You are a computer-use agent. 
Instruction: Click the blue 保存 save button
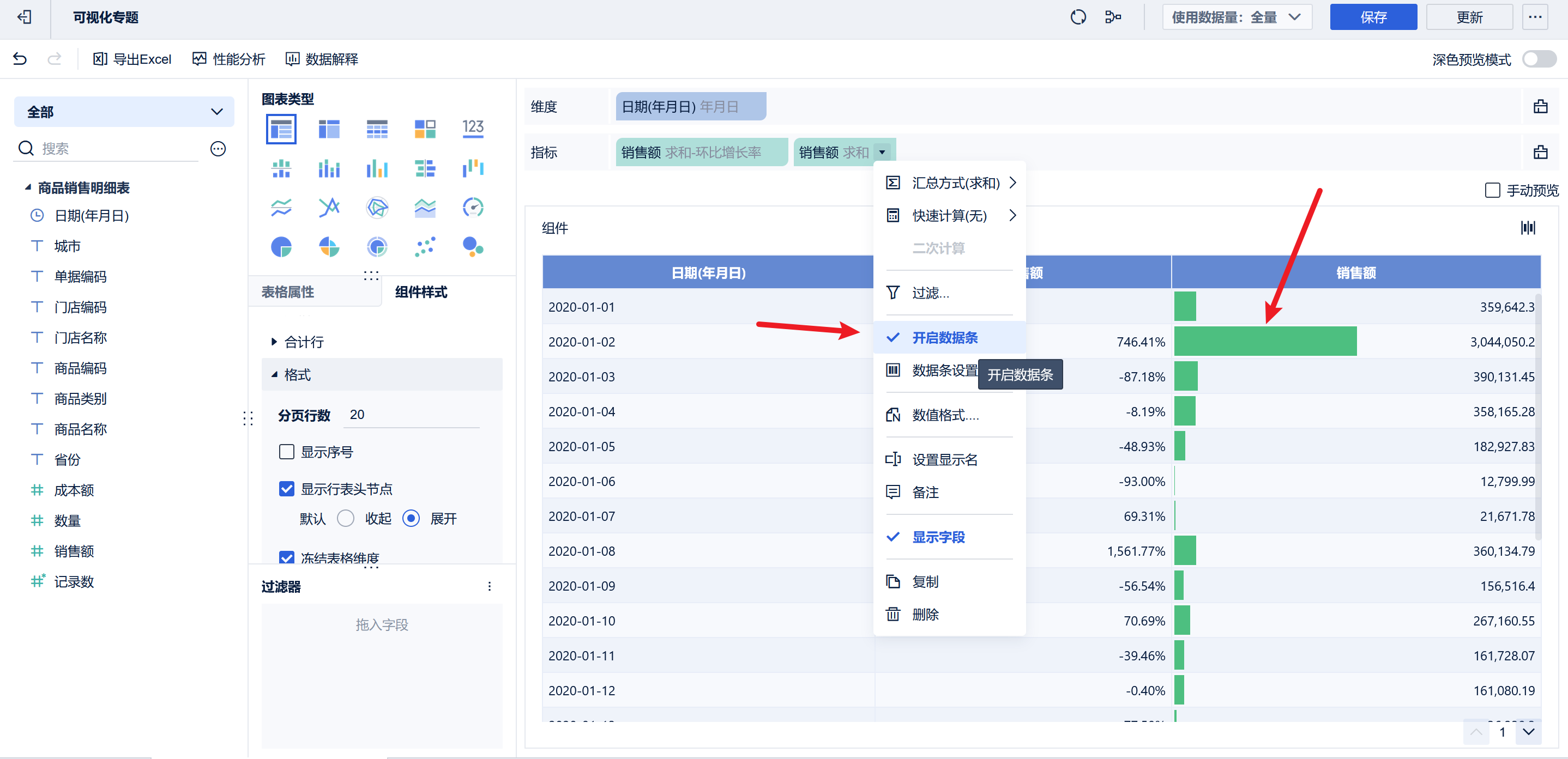click(x=1373, y=17)
